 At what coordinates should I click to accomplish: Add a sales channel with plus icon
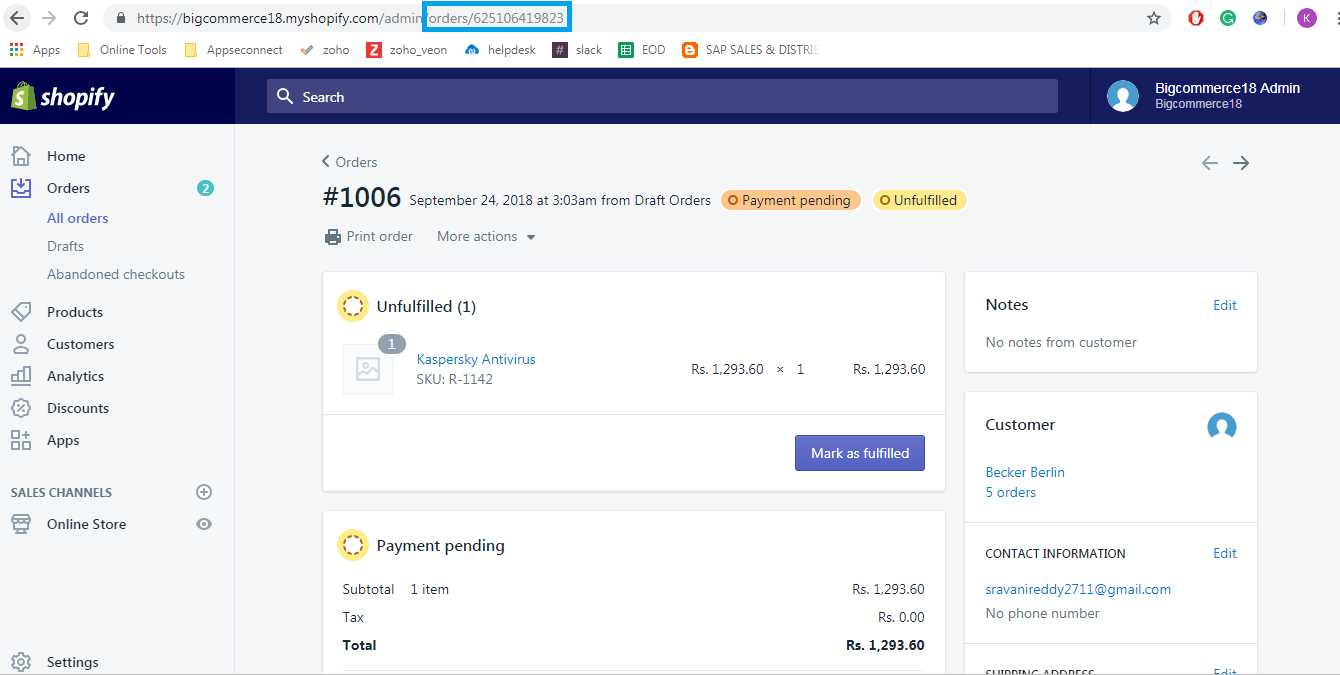(204, 492)
